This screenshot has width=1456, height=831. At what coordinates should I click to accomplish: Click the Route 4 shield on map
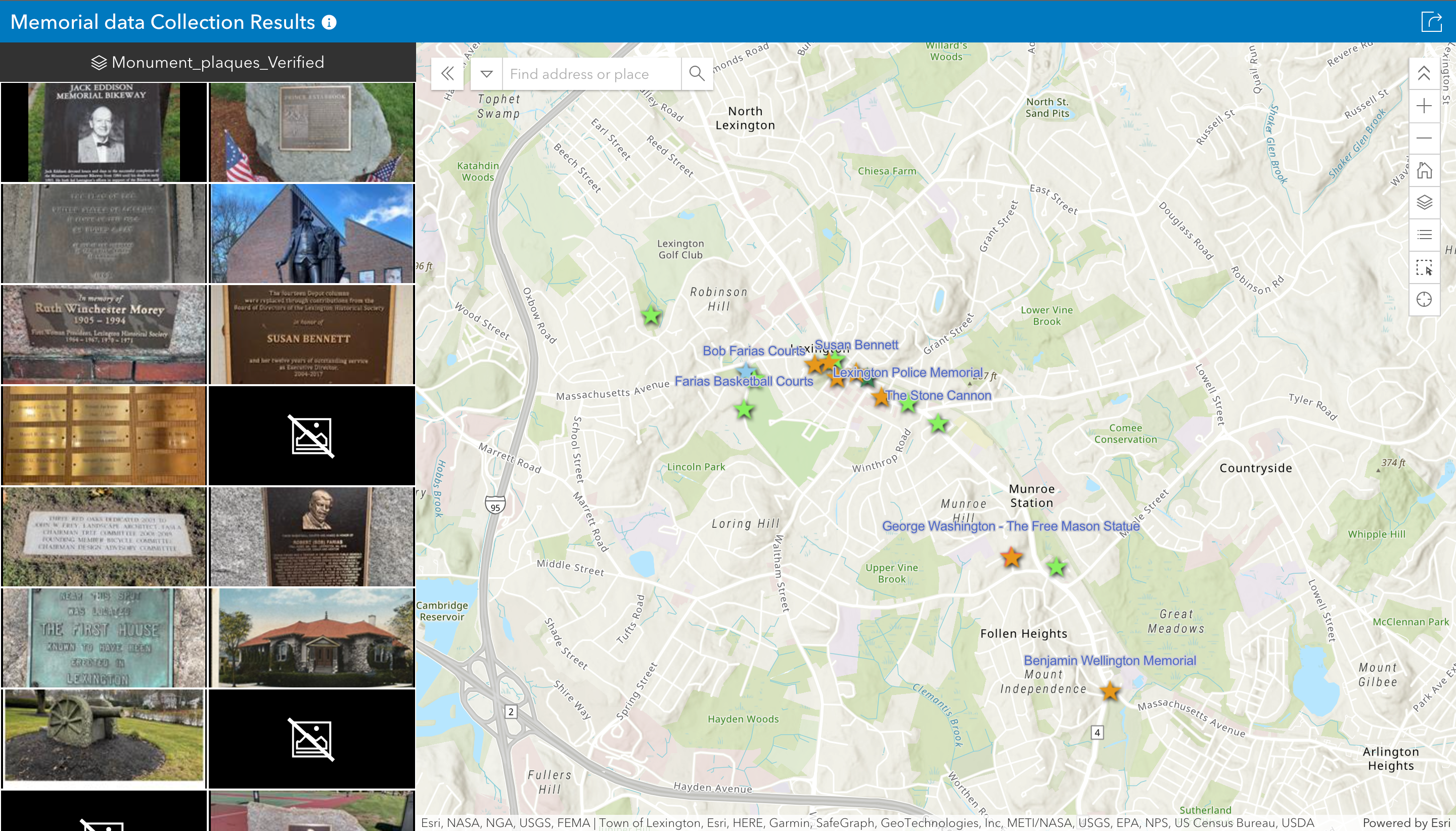click(x=1097, y=732)
